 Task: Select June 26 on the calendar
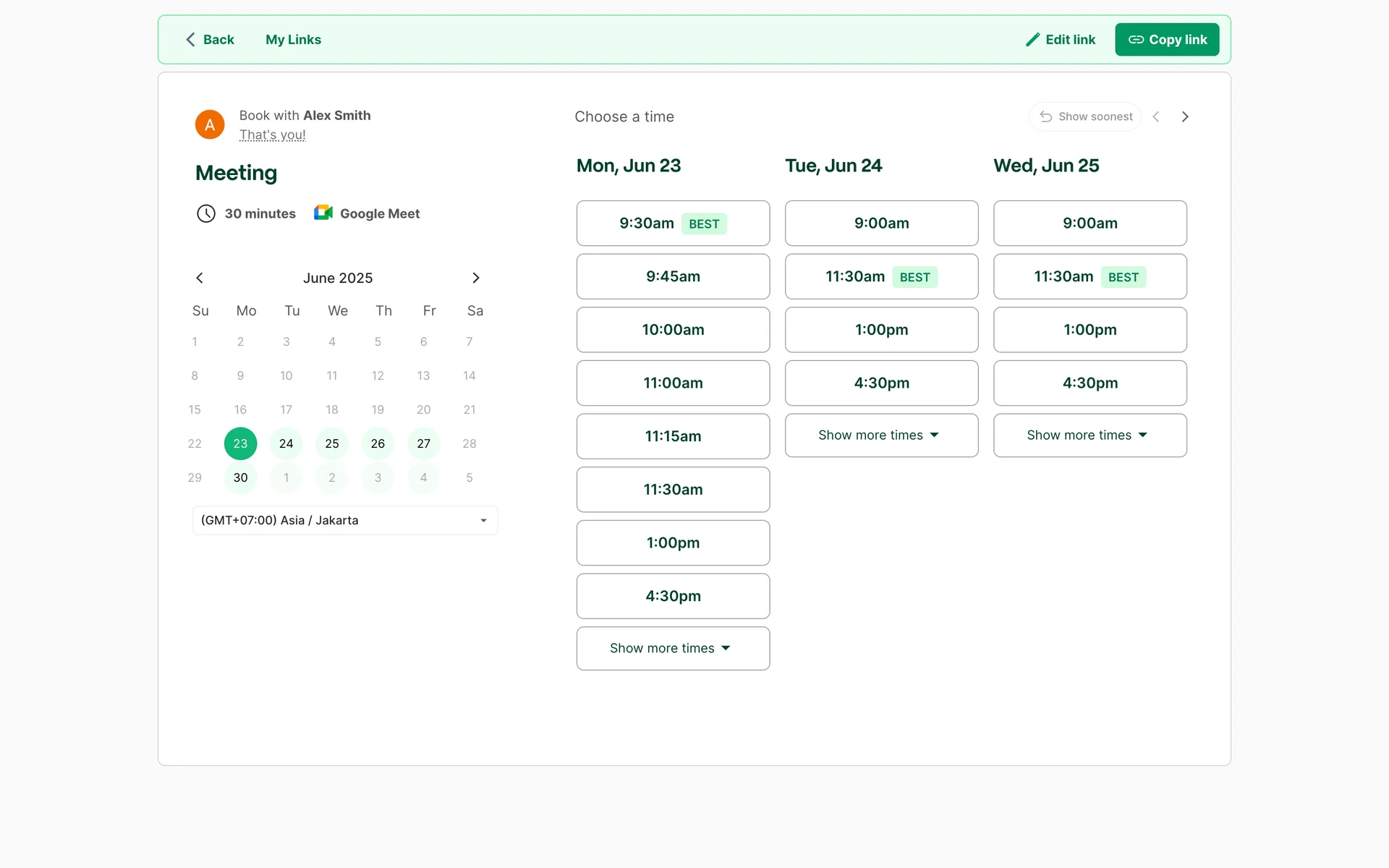coord(378,443)
